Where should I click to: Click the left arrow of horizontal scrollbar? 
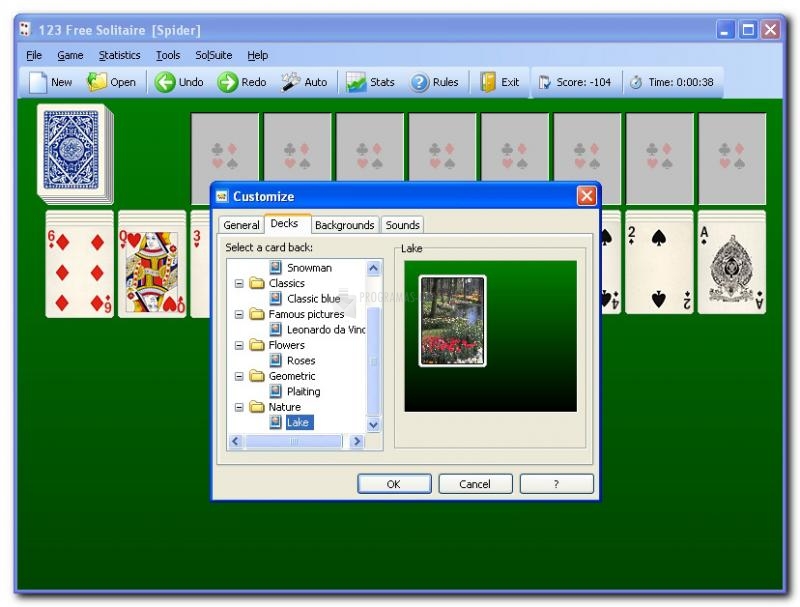tap(235, 441)
